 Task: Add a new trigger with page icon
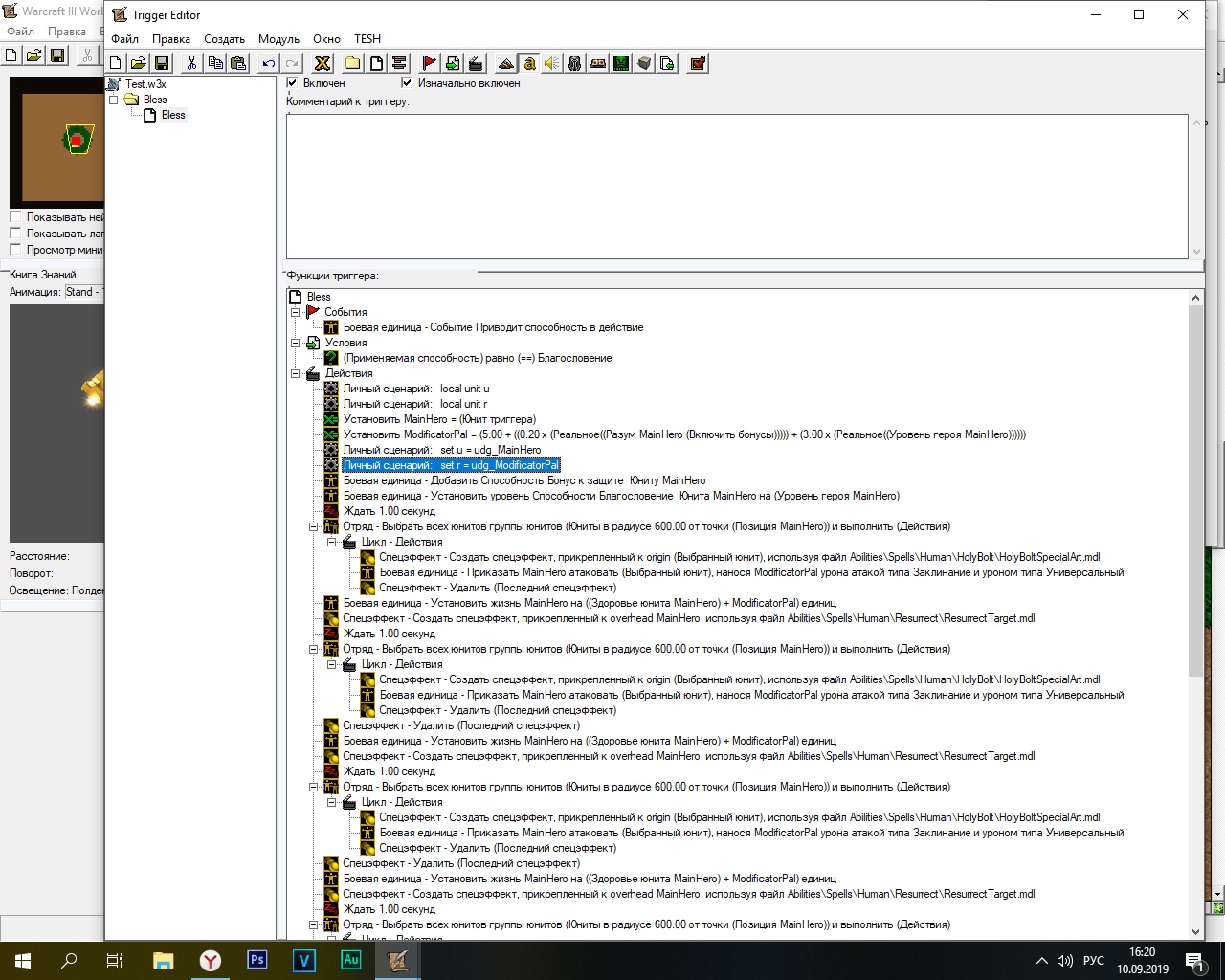pos(376,63)
